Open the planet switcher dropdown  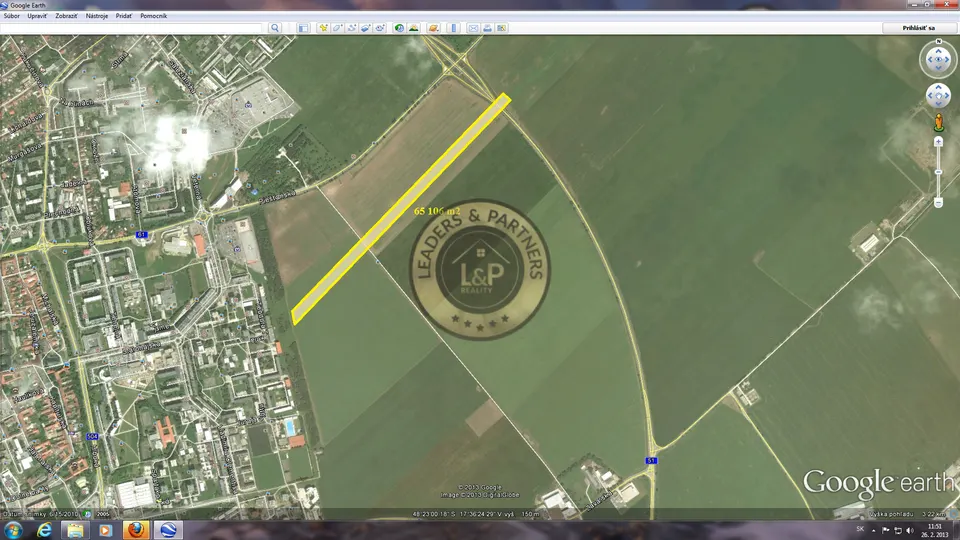[x=433, y=28]
